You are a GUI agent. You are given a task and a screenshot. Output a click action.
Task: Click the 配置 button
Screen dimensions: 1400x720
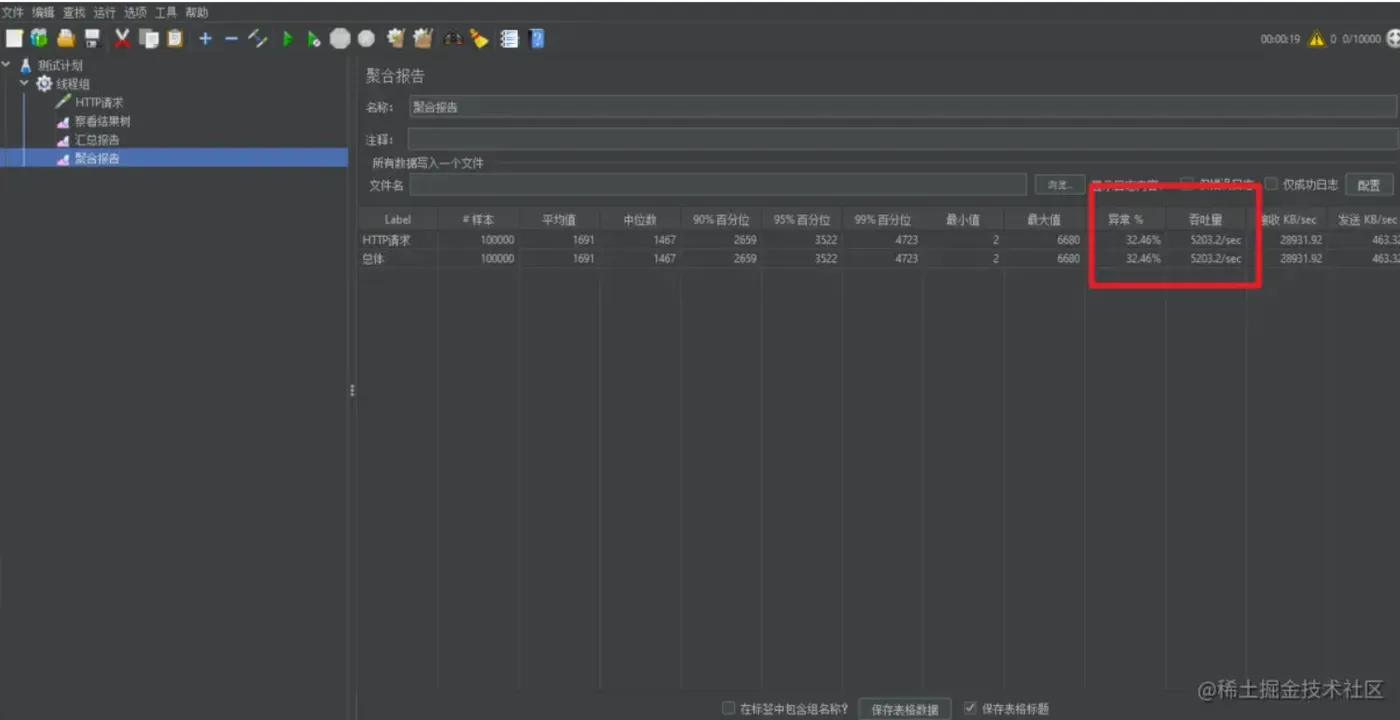(1369, 185)
